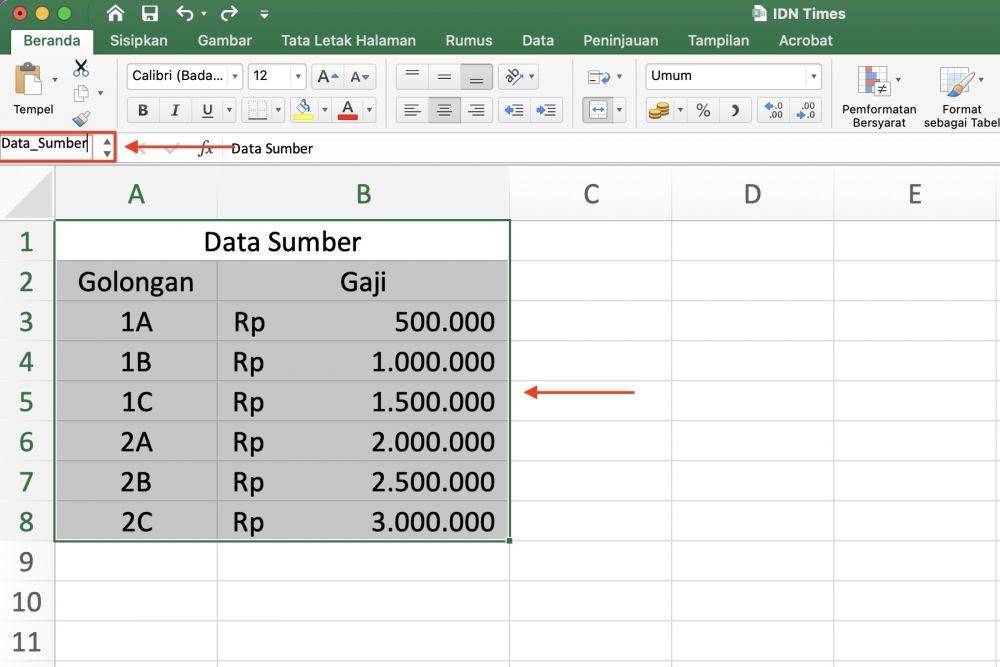Viewport: 1000px width, 667px height.
Task: Apply the yellow fill color bucket
Action: (x=304, y=110)
